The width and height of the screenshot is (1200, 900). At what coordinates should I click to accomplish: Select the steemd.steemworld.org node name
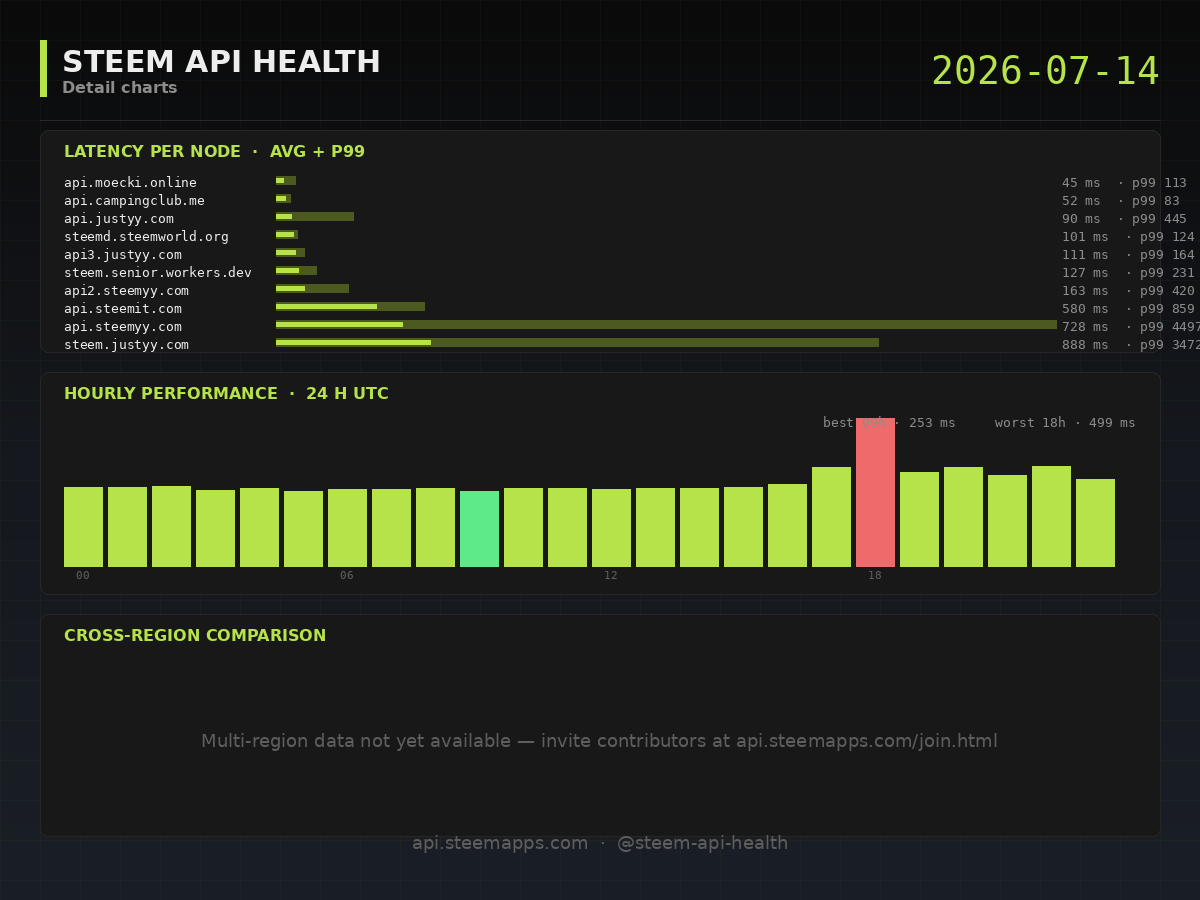click(x=146, y=237)
